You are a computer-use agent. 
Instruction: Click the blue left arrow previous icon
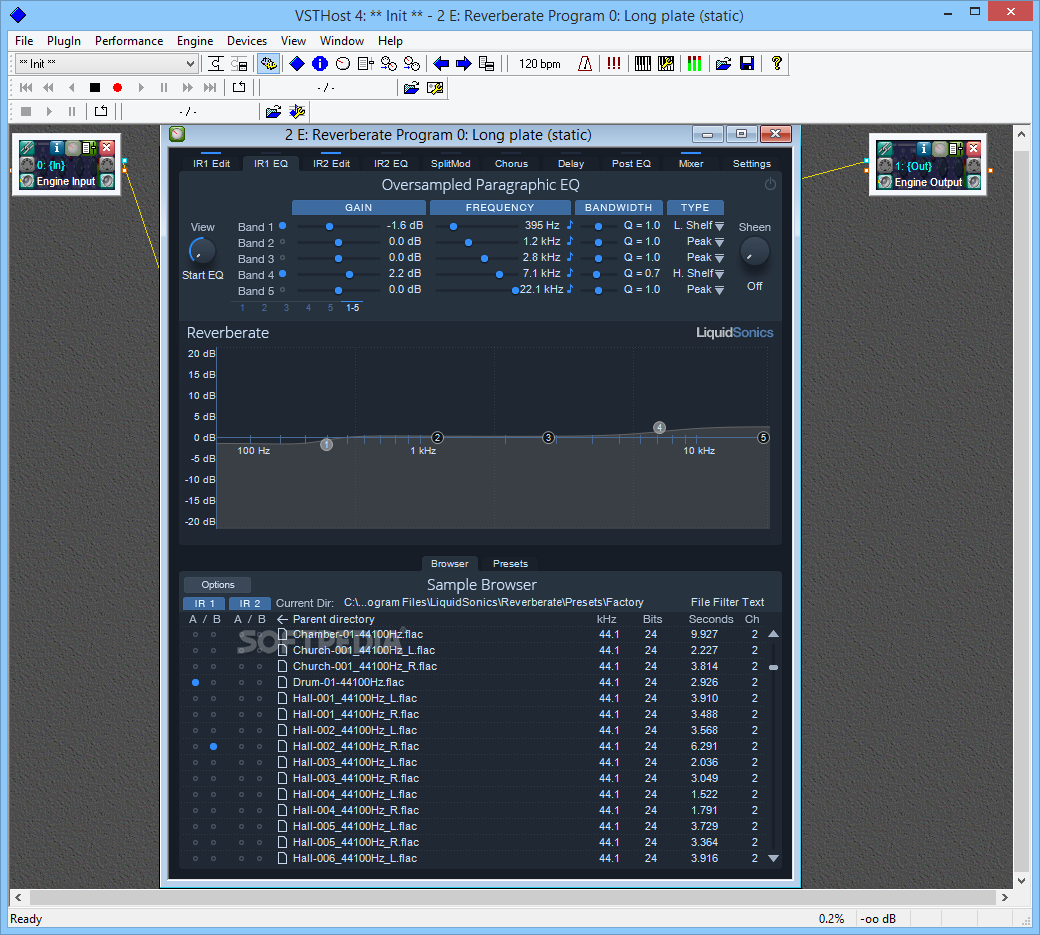click(441, 64)
